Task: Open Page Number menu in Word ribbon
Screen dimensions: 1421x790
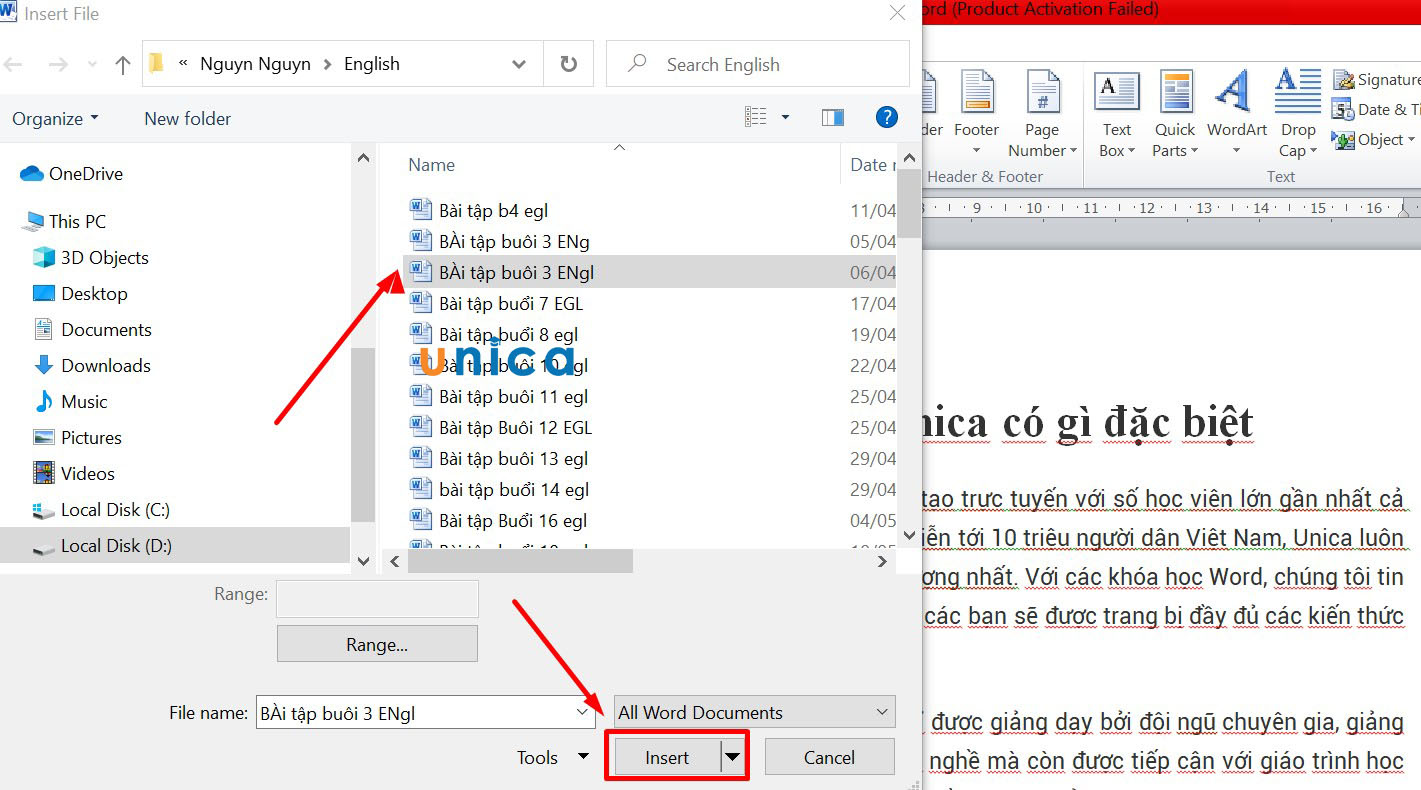Action: [x=1042, y=113]
